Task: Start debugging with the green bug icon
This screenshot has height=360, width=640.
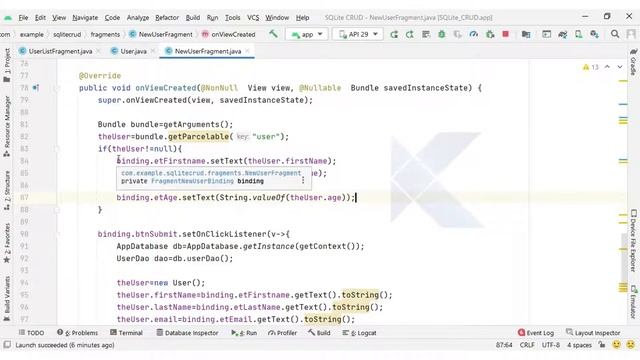Action: coord(441,34)
